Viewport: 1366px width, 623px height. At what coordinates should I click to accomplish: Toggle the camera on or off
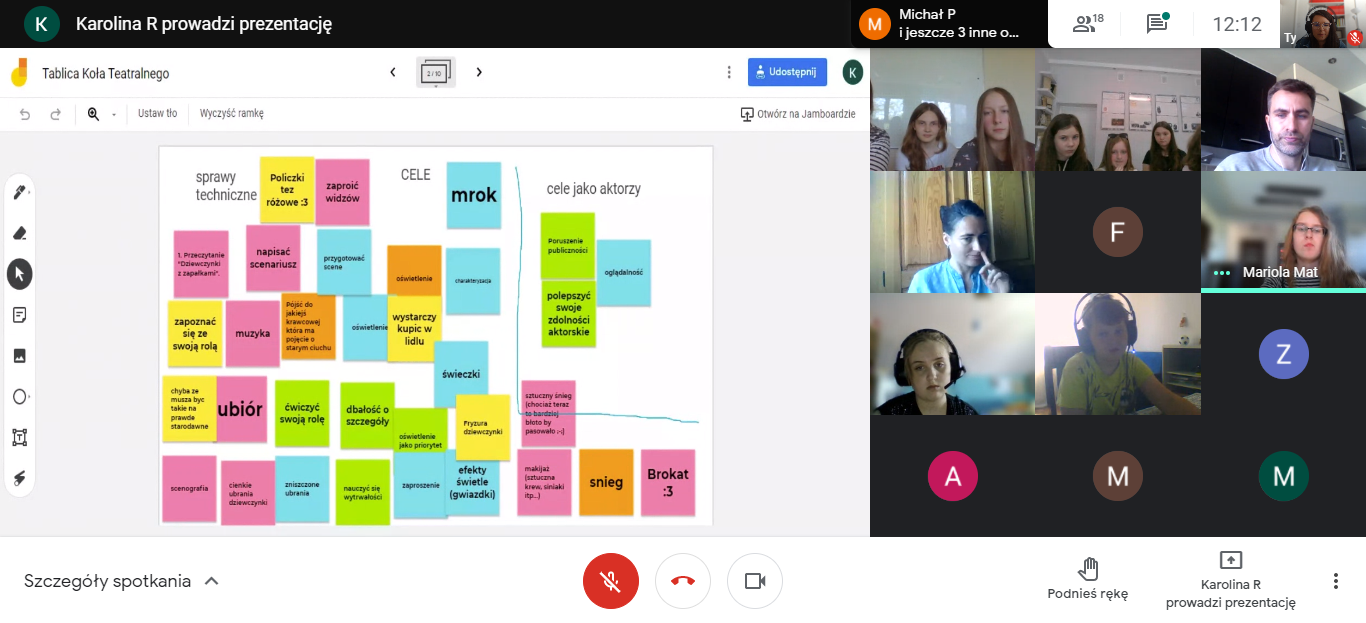pos(754,581)
